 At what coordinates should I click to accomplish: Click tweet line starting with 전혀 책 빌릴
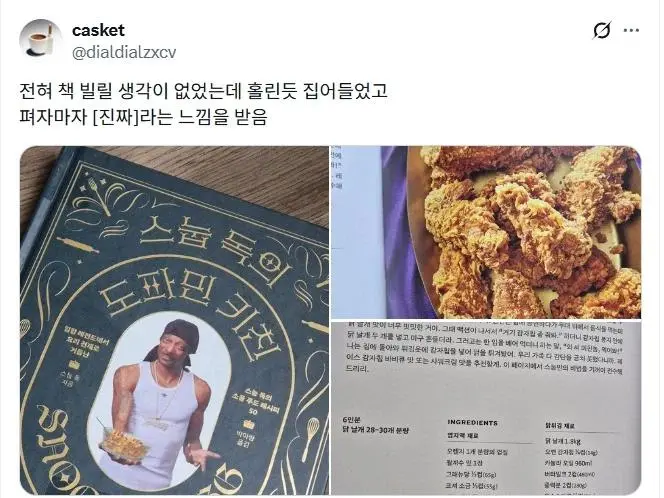click(x=203, y=91)
